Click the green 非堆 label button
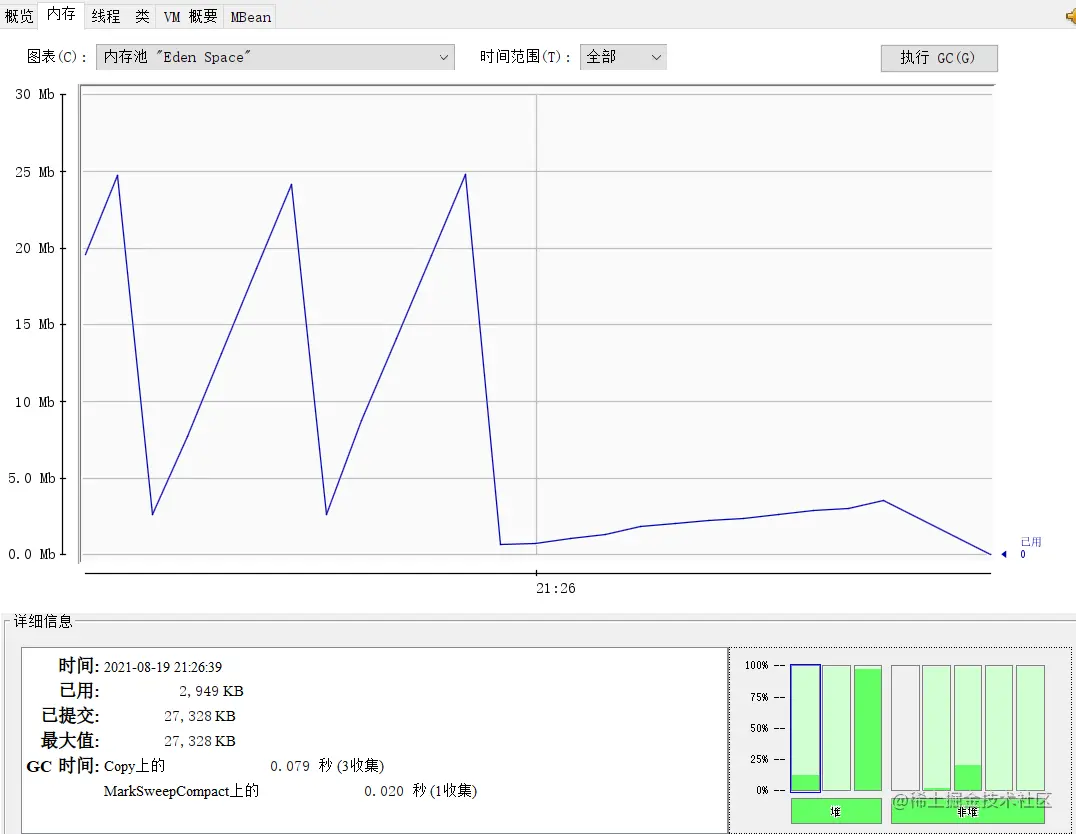This screenshot has width=1076, height=834. pyautogui.click(x=968, y=811)
